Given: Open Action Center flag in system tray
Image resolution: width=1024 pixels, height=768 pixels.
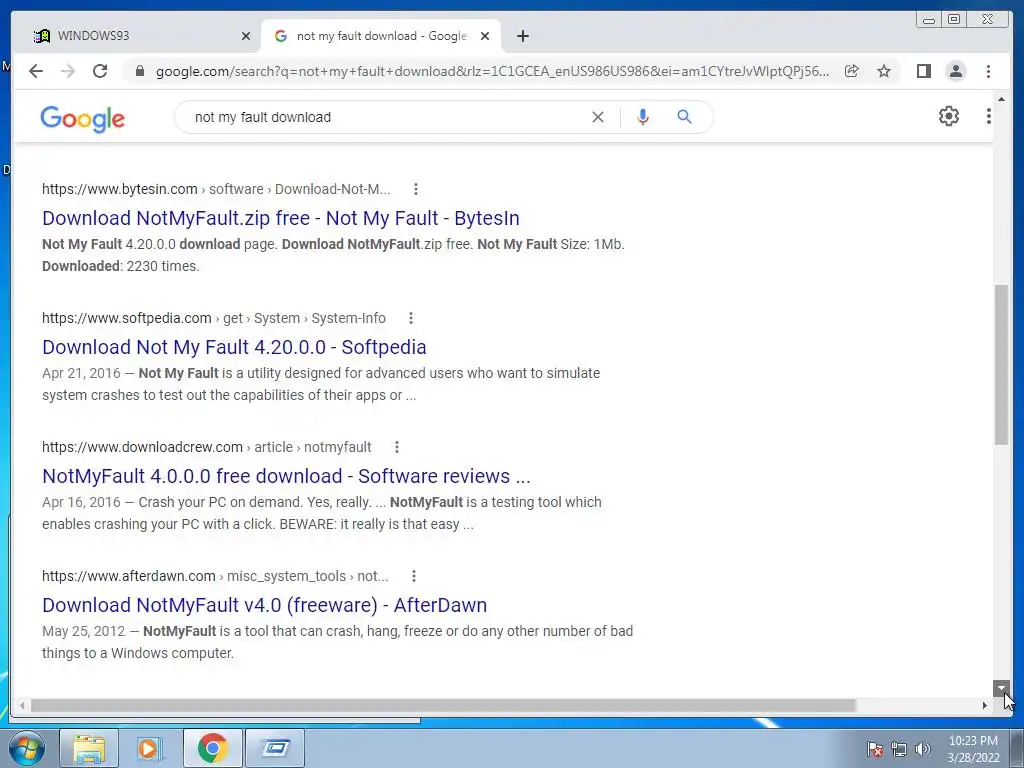Looking at the screenshot, I should pyautogui.click(x=875, y=749).
